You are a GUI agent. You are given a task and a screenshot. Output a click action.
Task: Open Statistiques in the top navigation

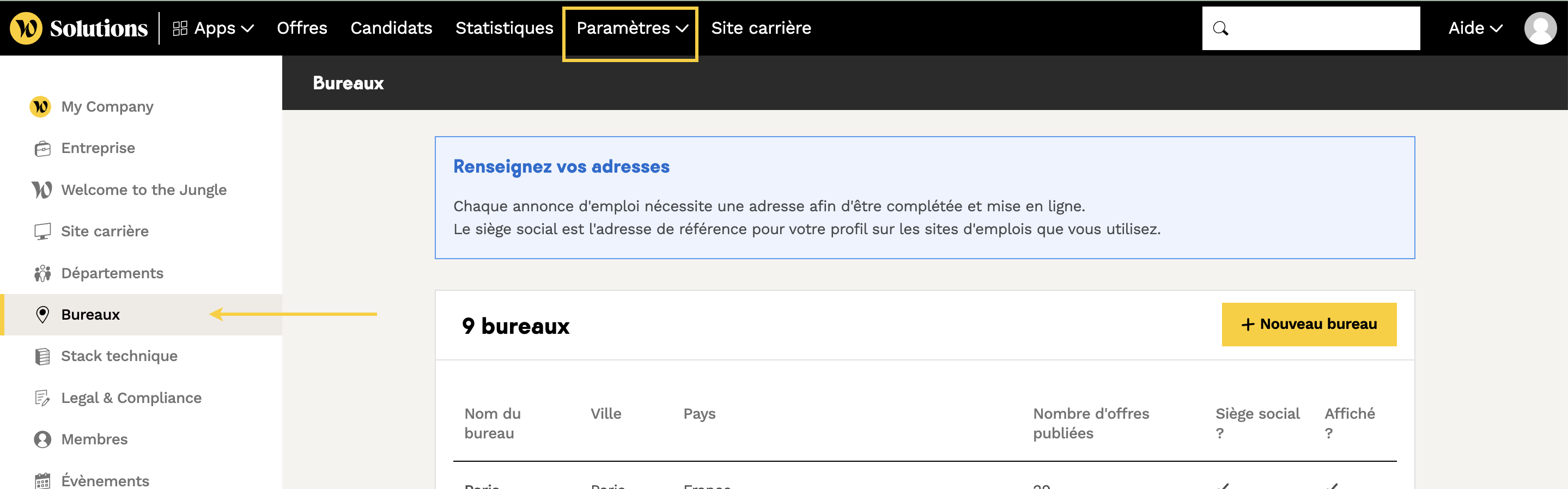(x=504, y=28)
